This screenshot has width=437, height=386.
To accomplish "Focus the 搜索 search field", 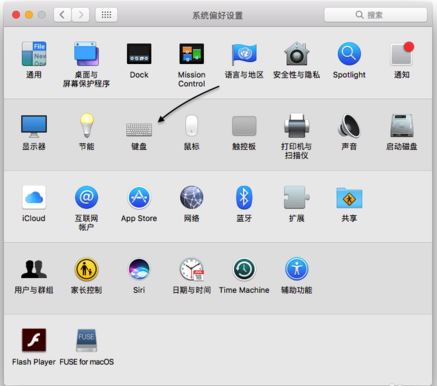I will click(375, 15).
